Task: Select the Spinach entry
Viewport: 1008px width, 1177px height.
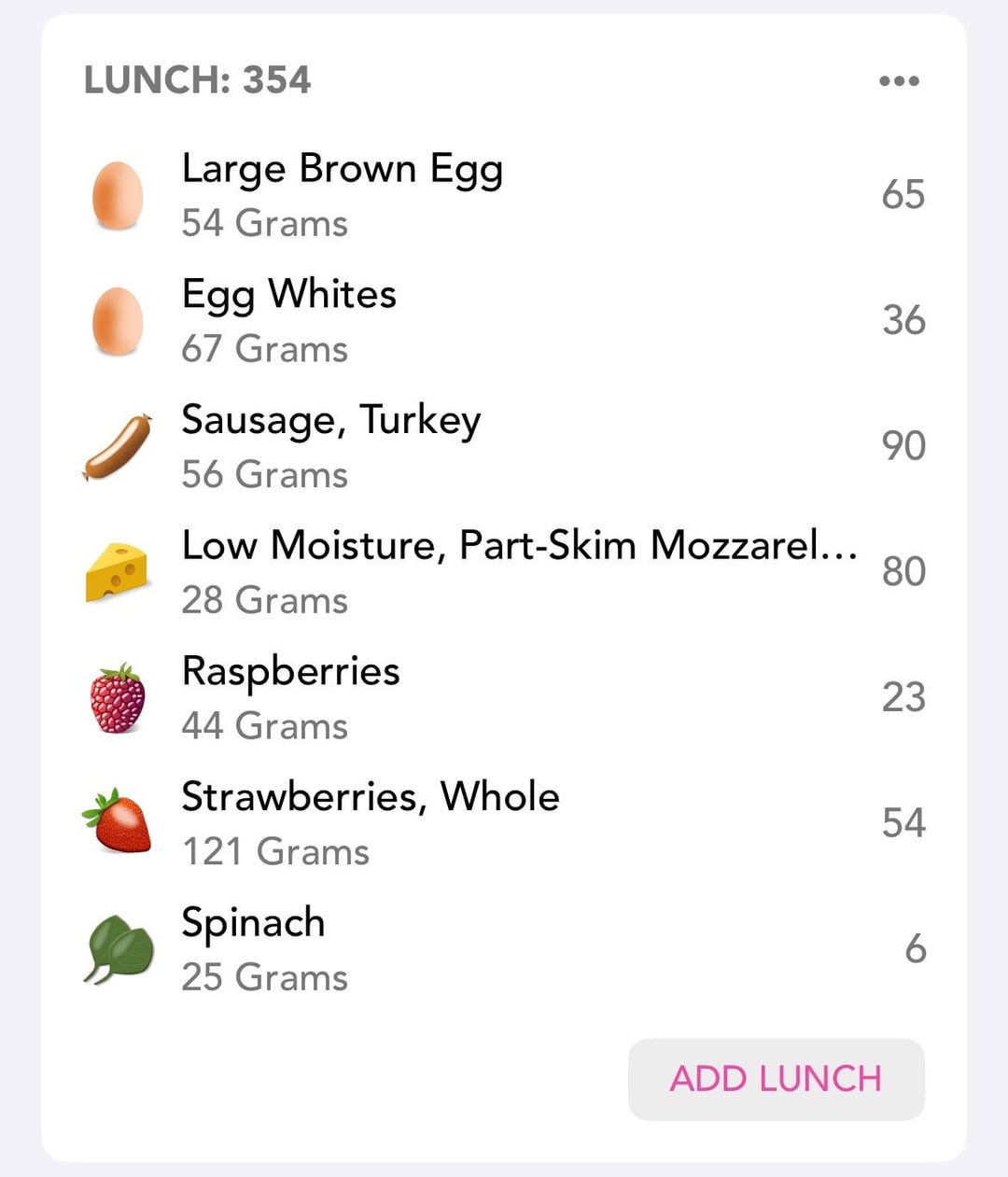Action: tap(504, 949)
